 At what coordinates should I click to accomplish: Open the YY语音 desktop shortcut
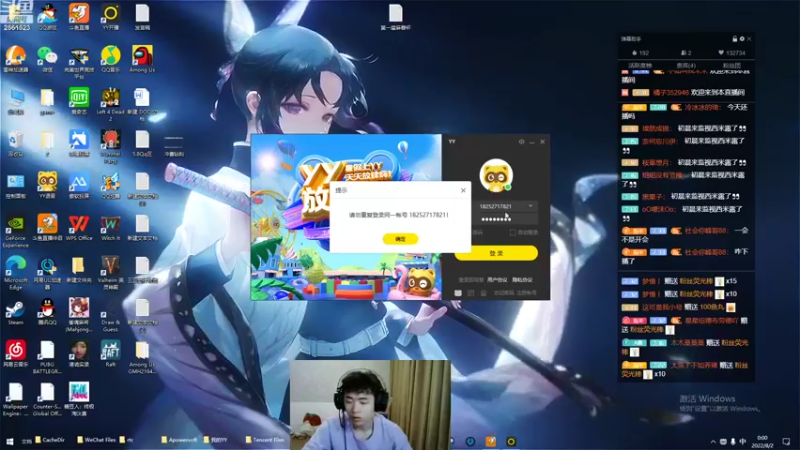tap(47, 185)
